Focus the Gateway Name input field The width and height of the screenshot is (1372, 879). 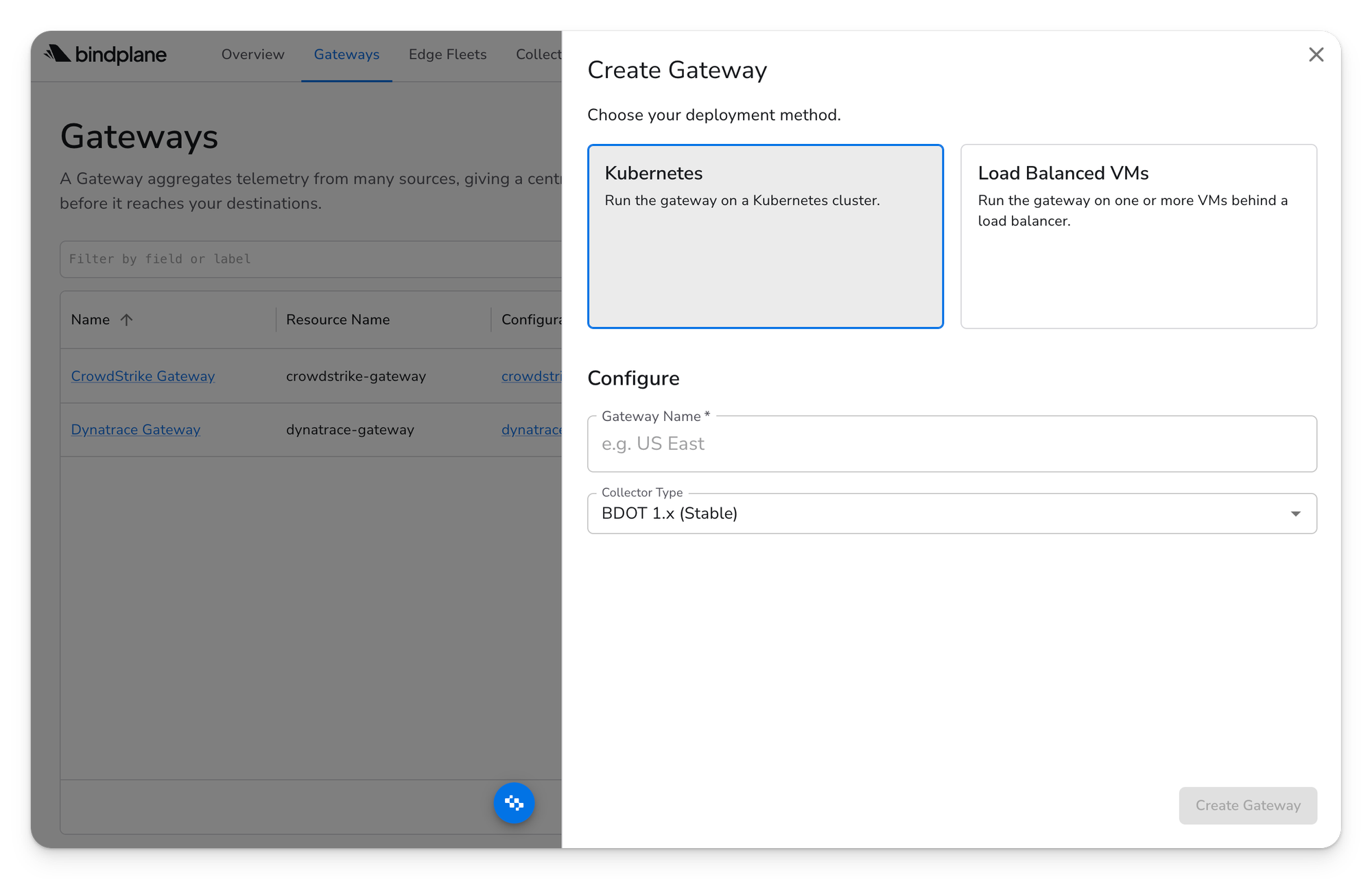point(952,444)
